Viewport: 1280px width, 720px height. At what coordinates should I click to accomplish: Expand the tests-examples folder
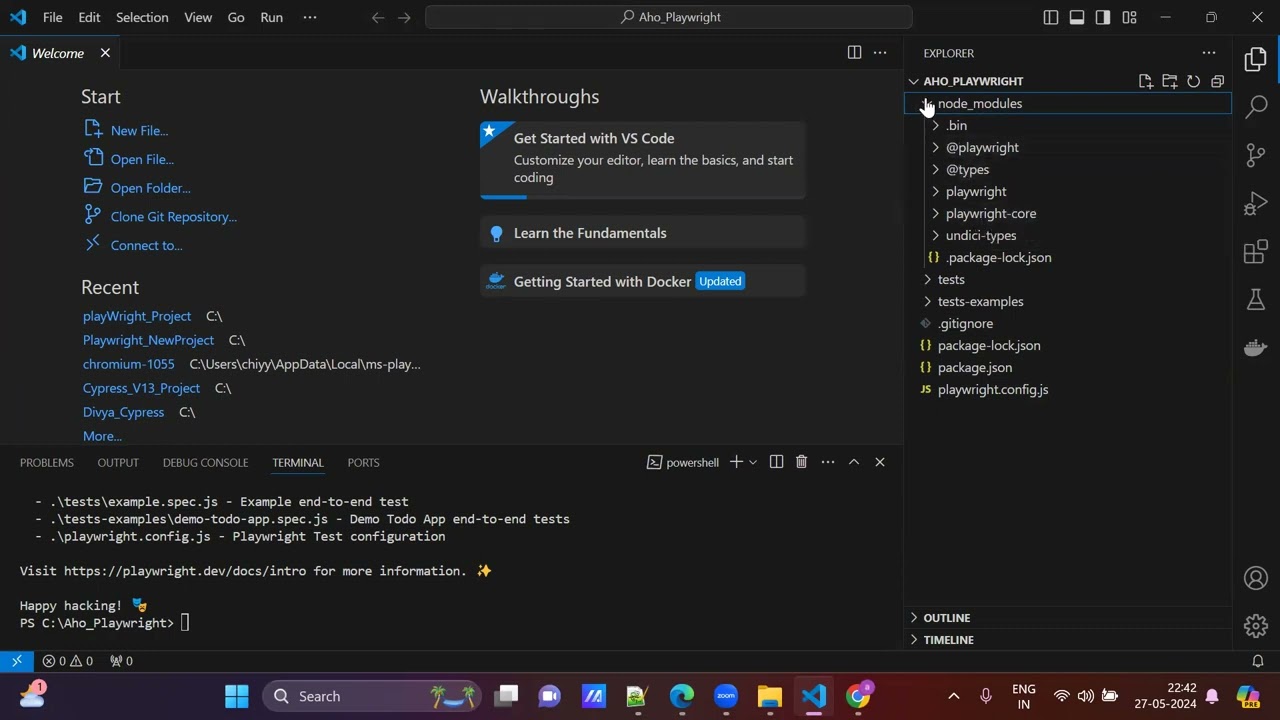1068,301
